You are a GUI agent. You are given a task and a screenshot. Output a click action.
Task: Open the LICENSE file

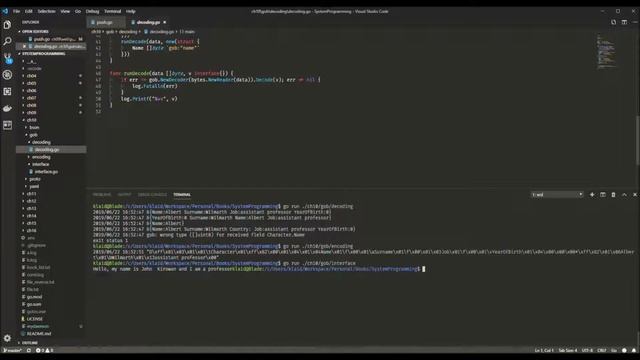tap(35, 319)
